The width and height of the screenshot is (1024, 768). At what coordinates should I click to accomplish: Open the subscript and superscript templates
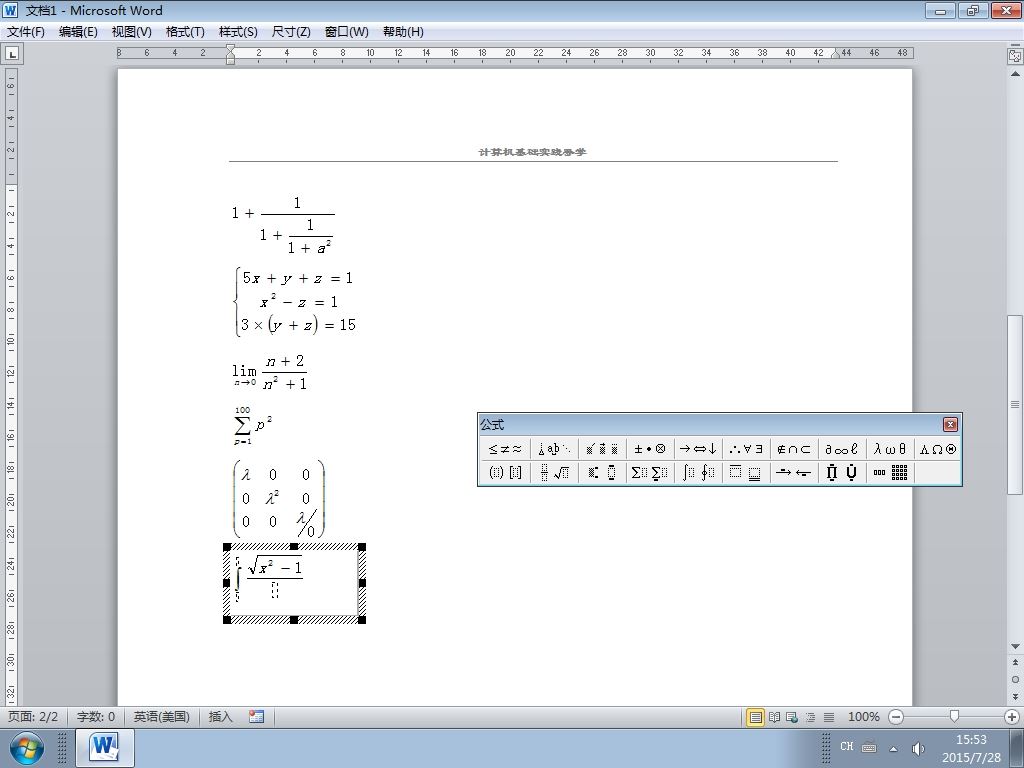[602, 472]
